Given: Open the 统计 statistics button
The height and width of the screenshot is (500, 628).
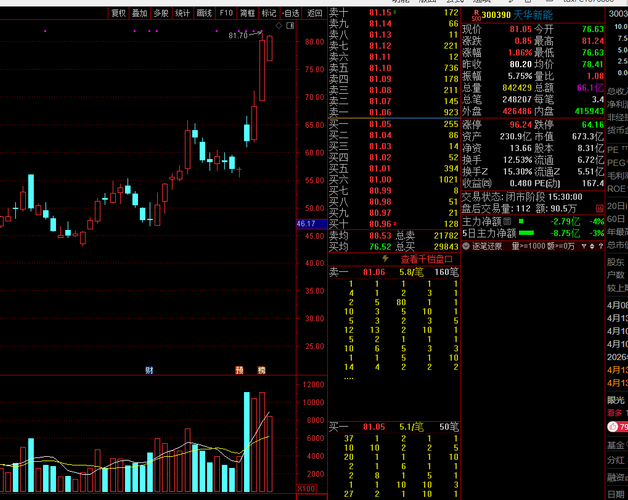Looking at the screenshot, I should click(183, 13).
